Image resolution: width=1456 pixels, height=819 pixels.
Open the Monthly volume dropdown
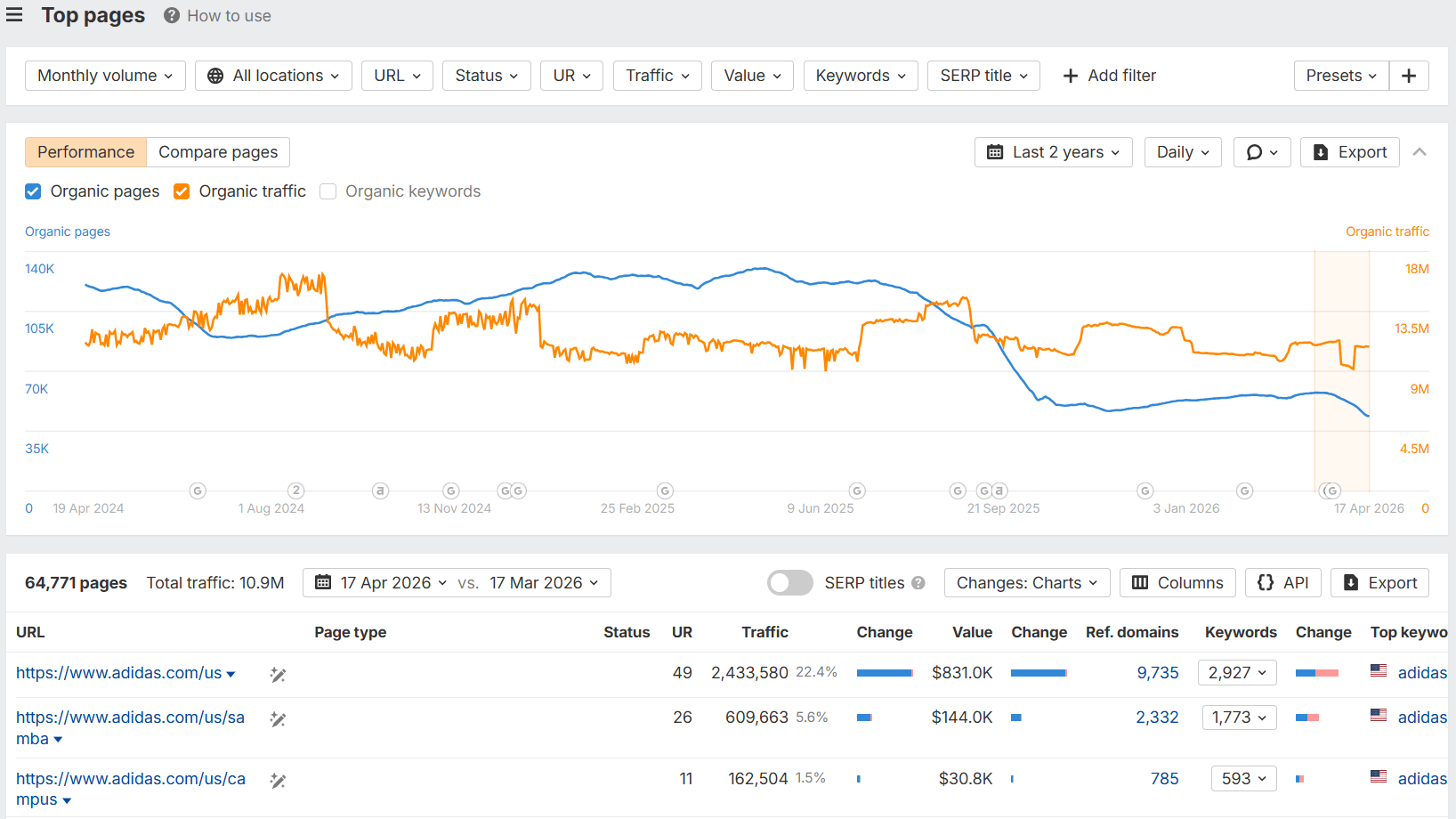click(x=105, y=76)
